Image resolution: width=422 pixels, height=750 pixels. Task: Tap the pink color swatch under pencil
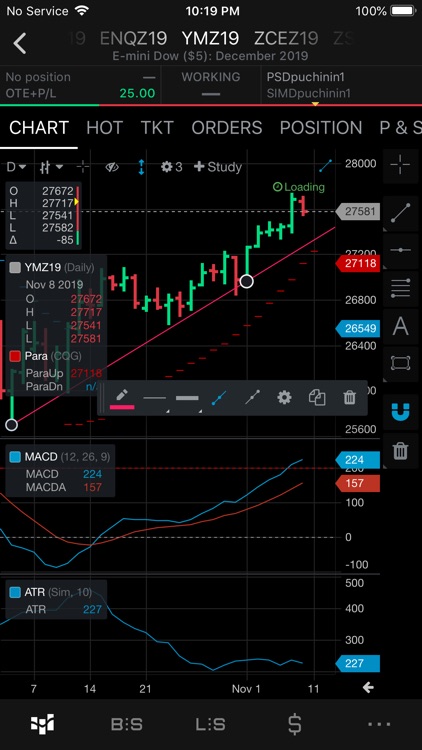122,408
